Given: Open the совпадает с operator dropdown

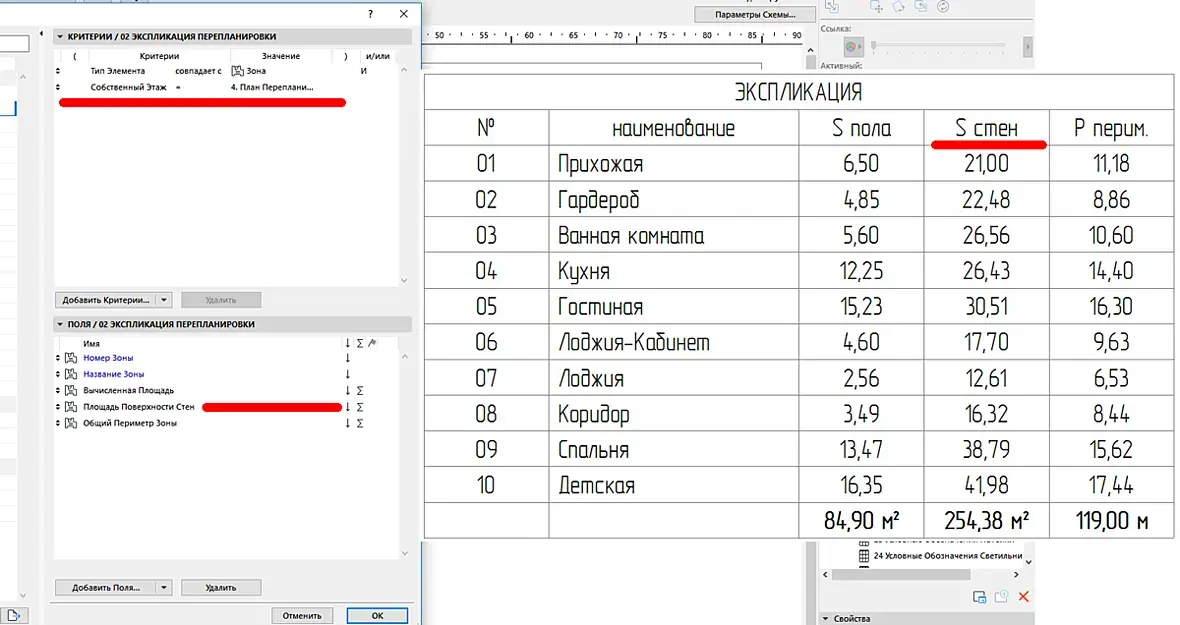Looking at the screenshot, I should pos(198,71).
